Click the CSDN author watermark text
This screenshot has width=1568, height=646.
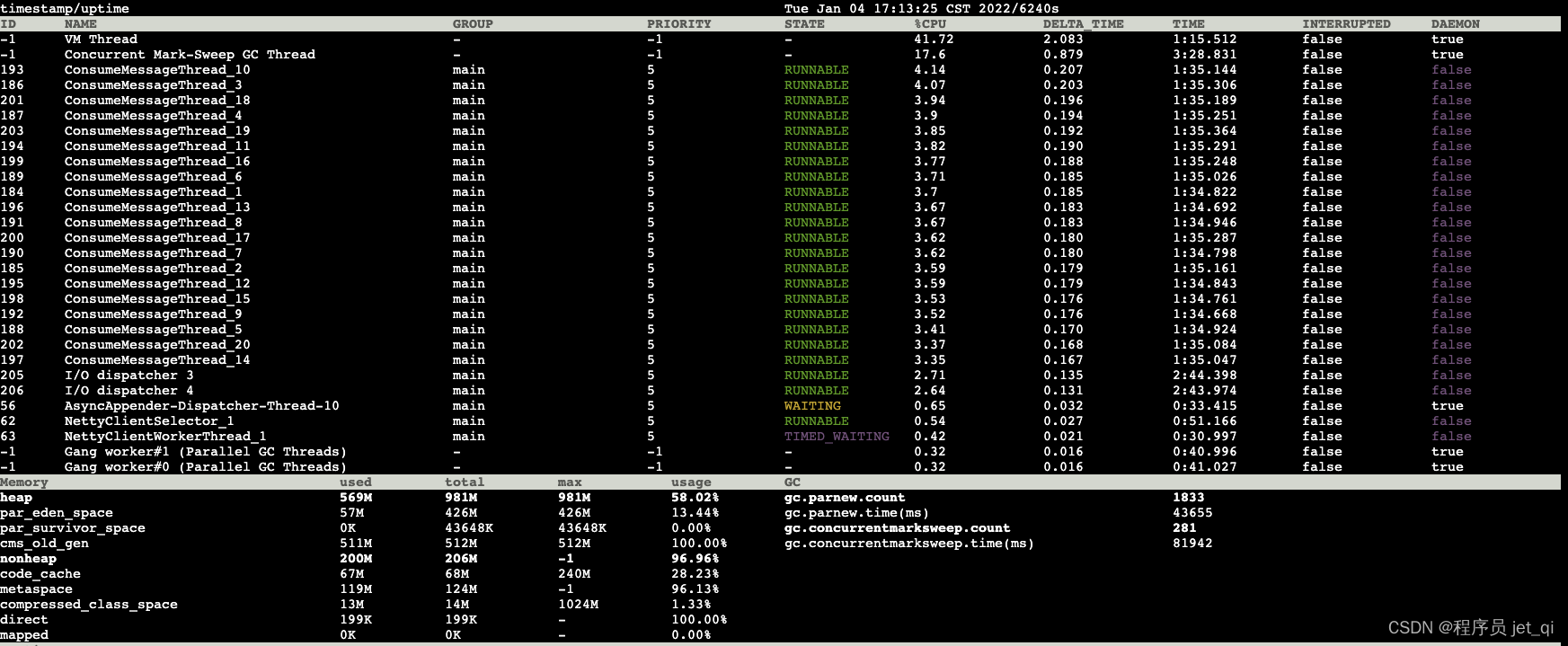[1470, 627]
